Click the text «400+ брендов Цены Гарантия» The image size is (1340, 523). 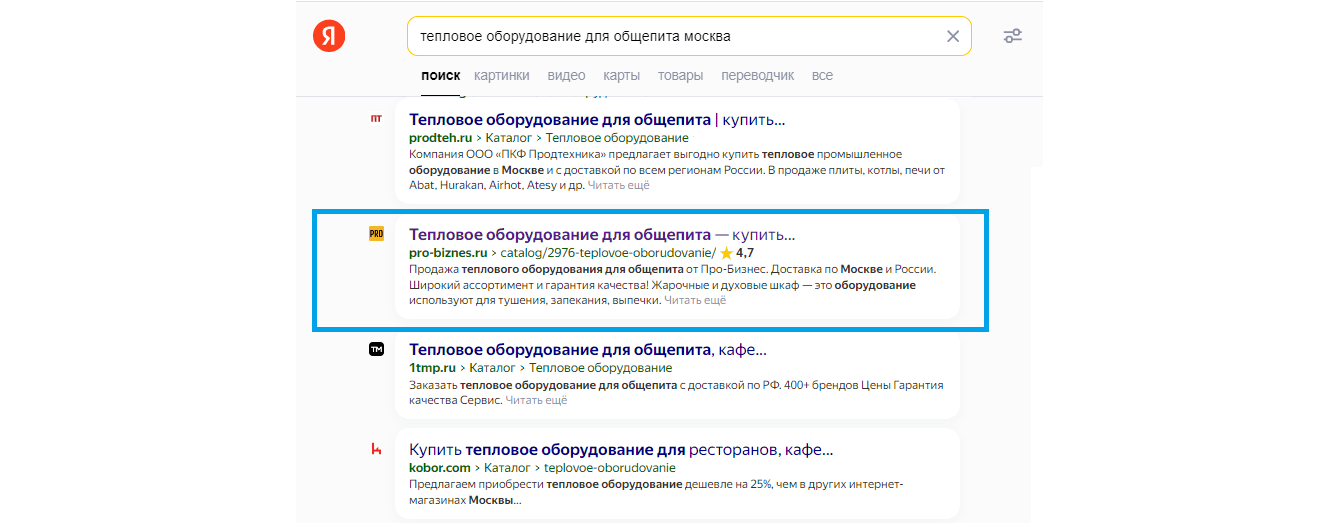pyautogui.click(x=860, y=385)
